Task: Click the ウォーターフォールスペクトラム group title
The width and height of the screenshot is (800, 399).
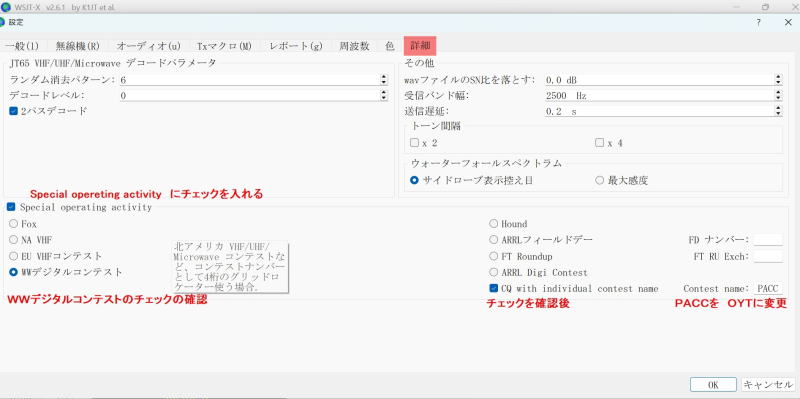Action: (486, 163)
